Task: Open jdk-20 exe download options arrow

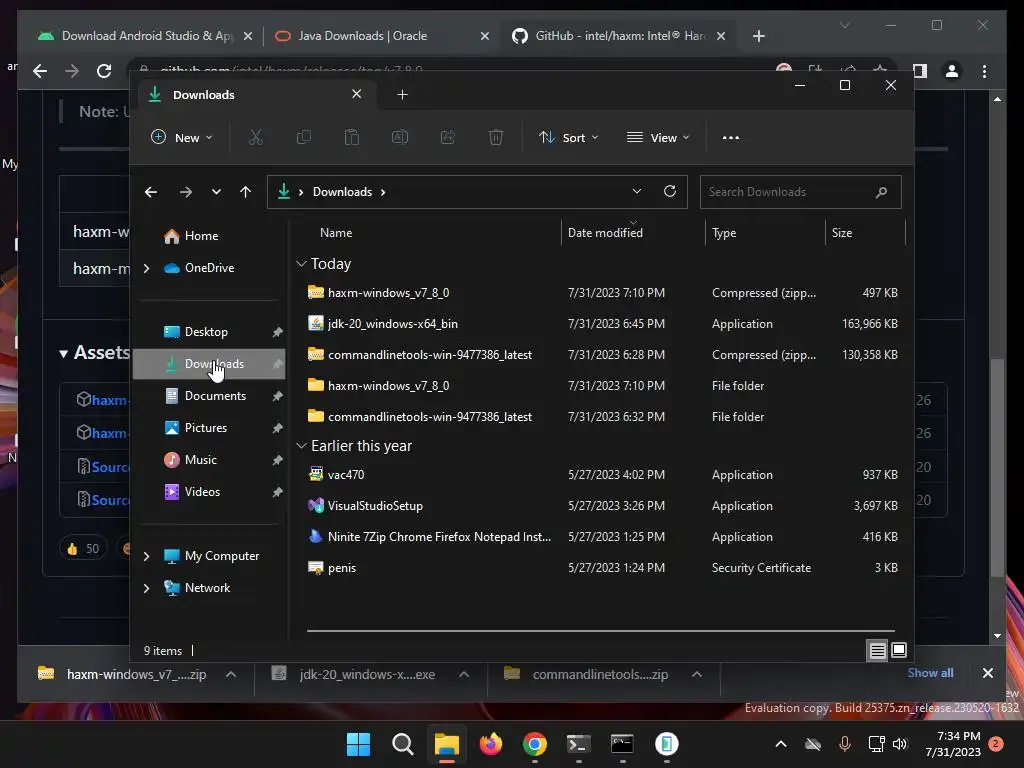Action: click(x=464, y=675)
